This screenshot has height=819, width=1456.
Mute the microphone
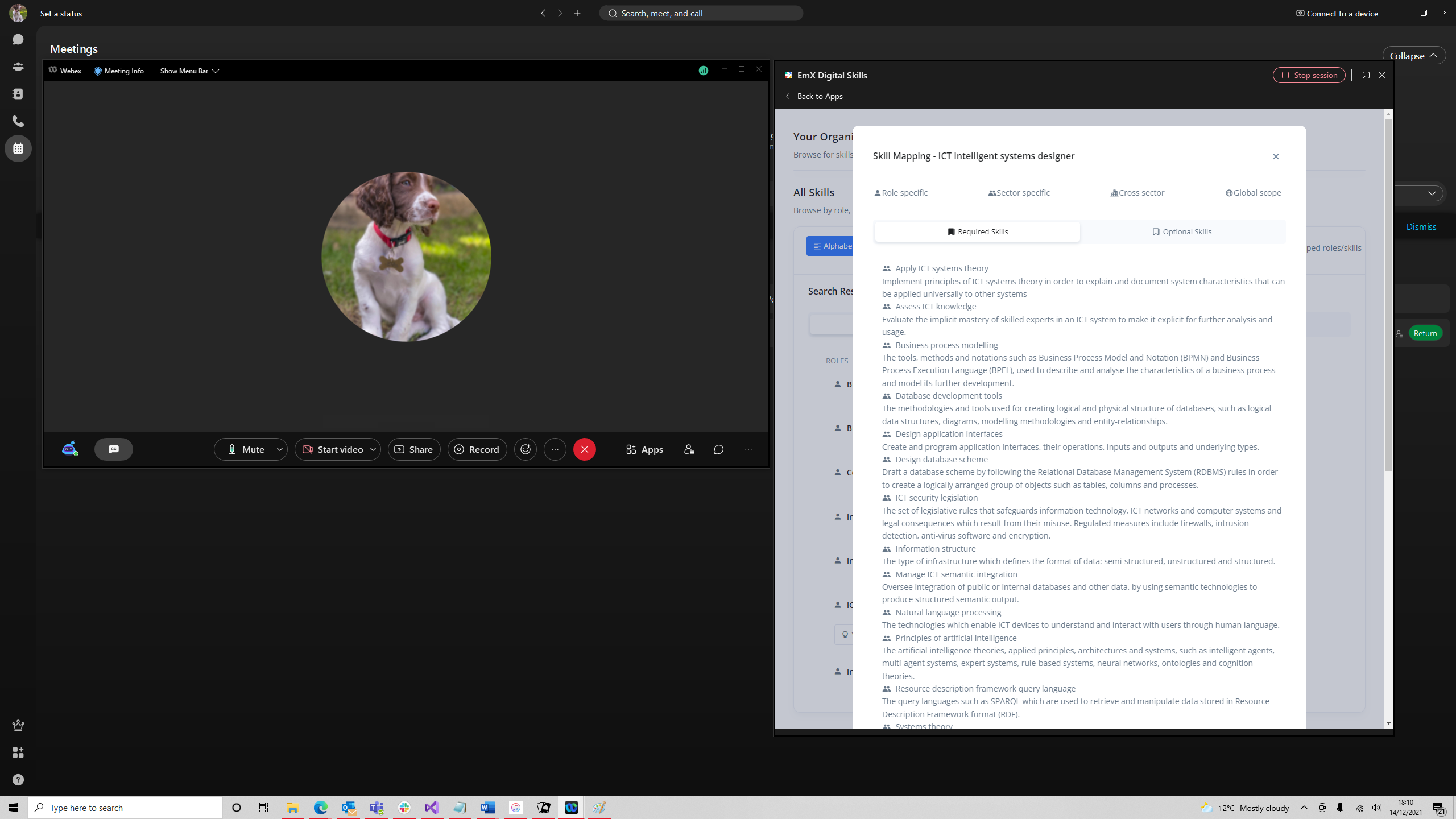245,449
